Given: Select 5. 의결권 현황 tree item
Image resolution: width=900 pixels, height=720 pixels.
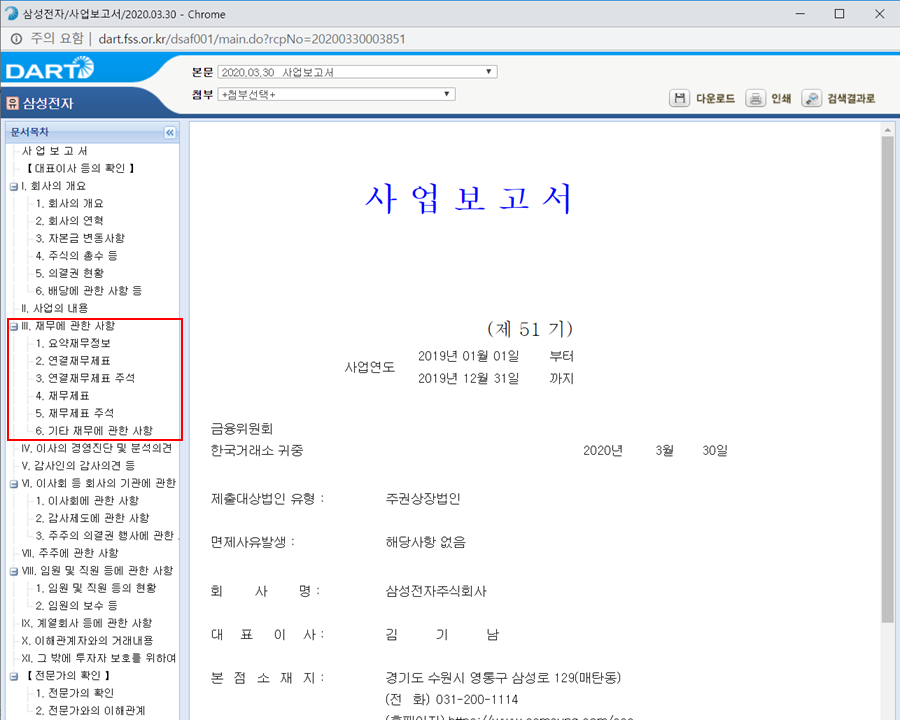Looking at the screenshot, I should click(x=69, y=273).
